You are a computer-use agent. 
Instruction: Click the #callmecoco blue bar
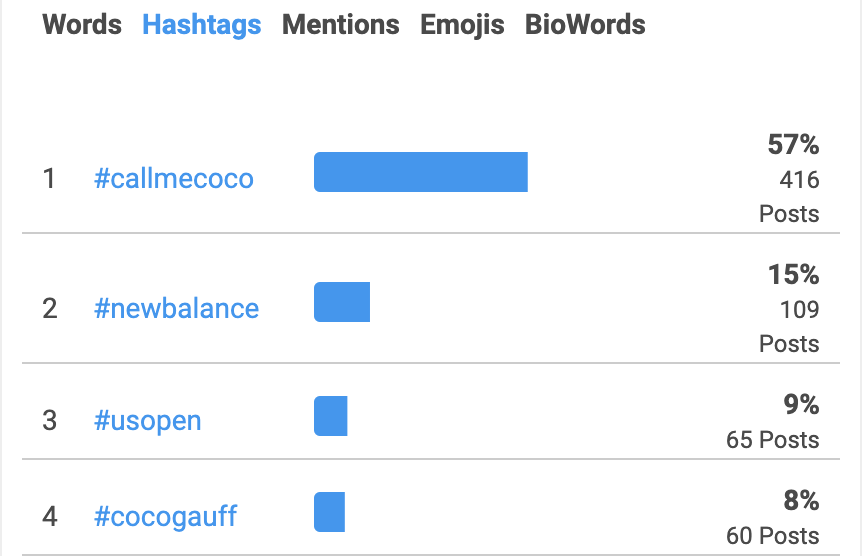pos(421,172)
